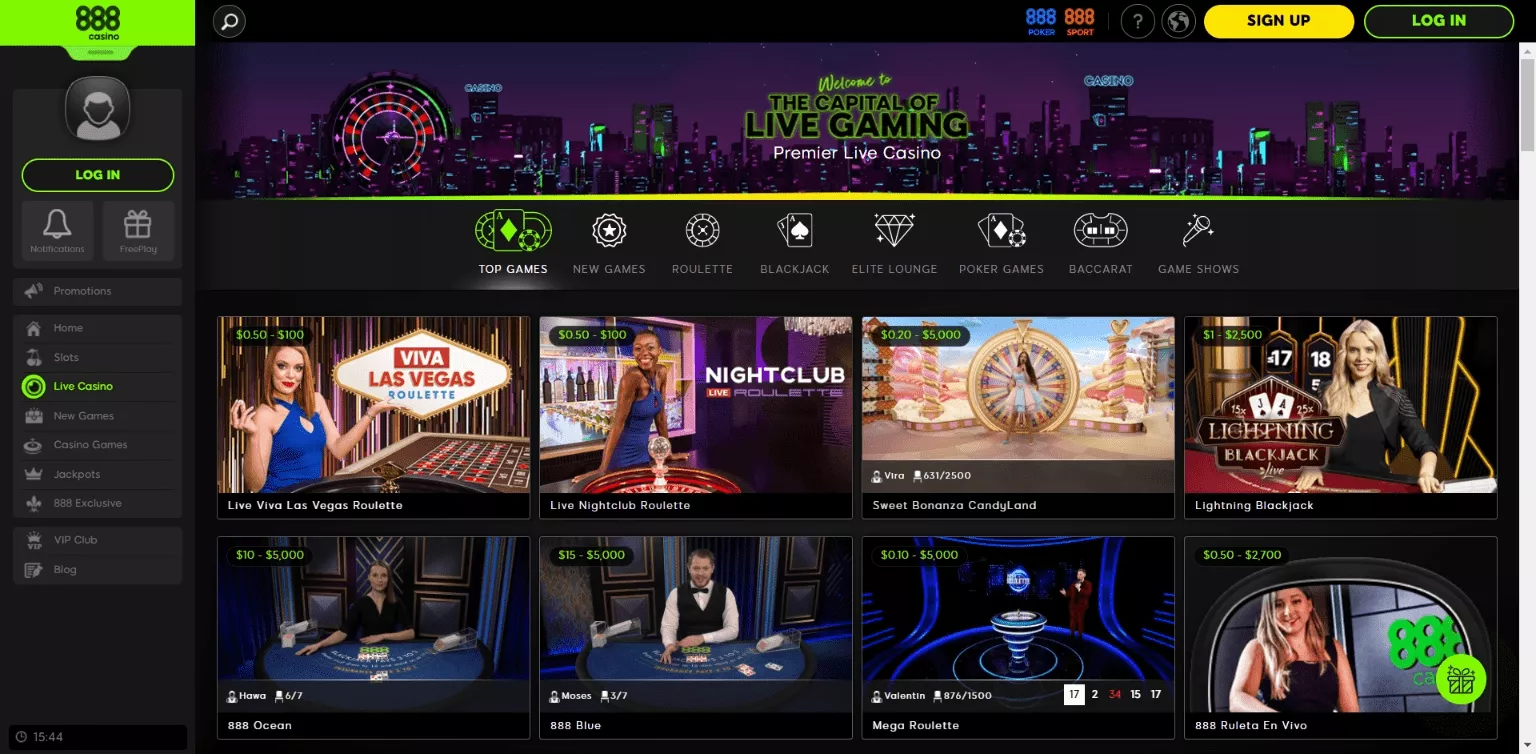Open 888 Sport logo link
The height and width of the screenshot is (754, 1536).
(x=1080, y=21)
